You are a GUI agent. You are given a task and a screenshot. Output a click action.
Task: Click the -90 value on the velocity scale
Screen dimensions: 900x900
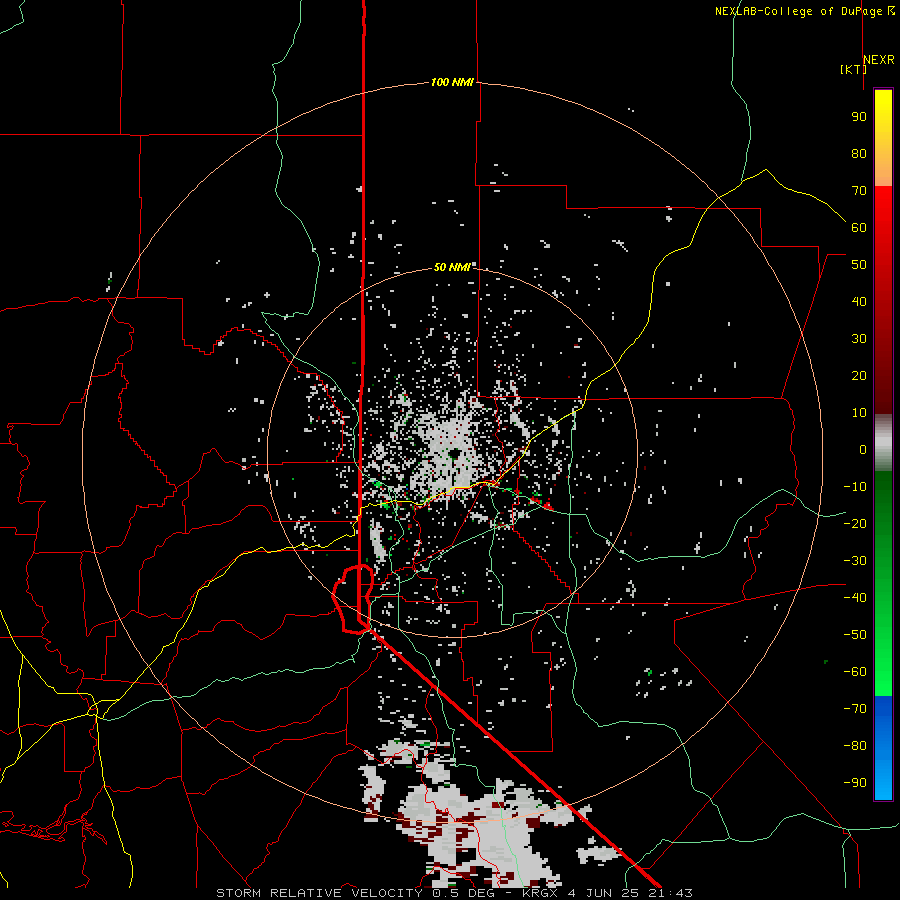855,783
